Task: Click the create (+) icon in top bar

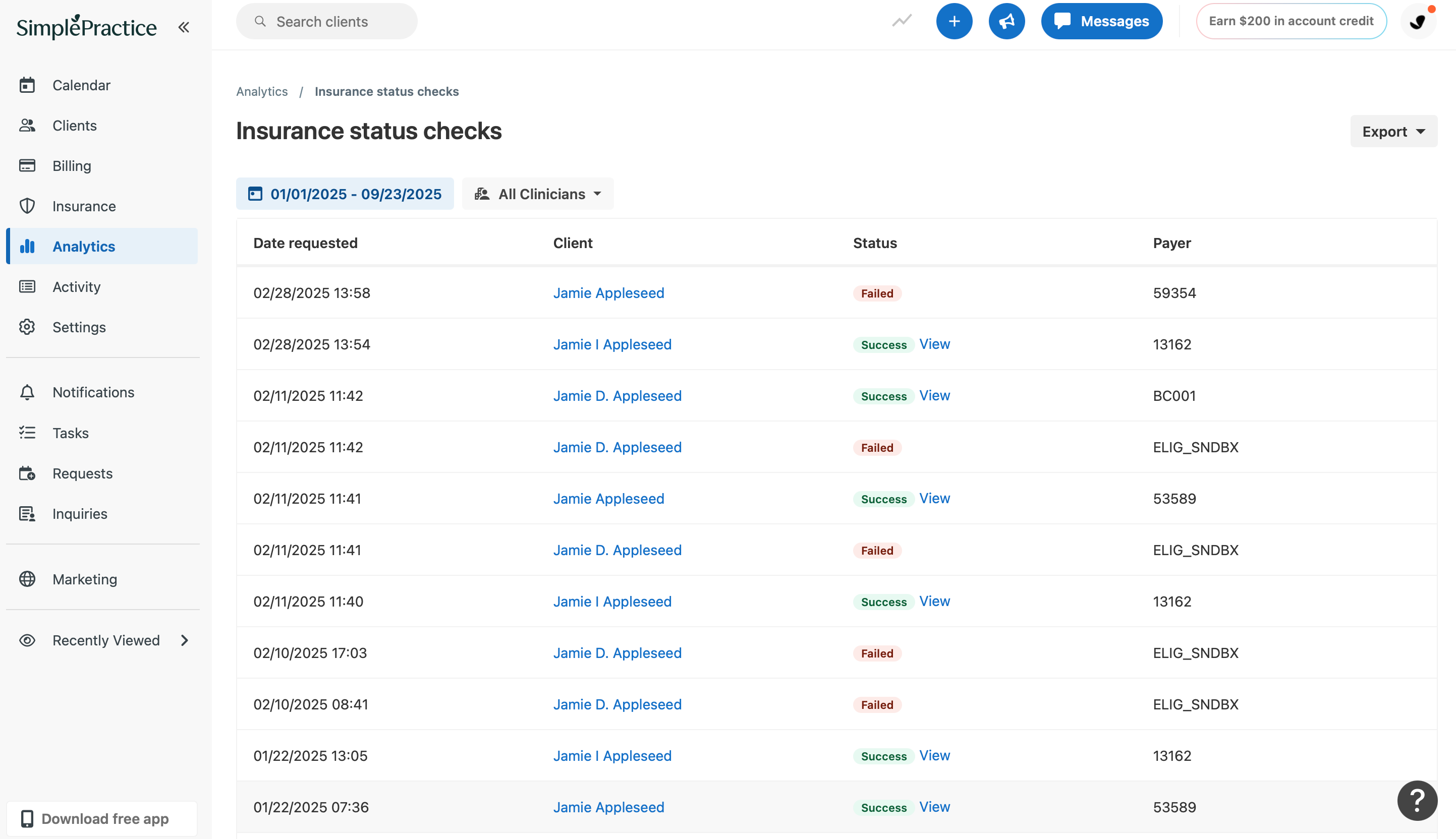Action: [x=954, y=21]
